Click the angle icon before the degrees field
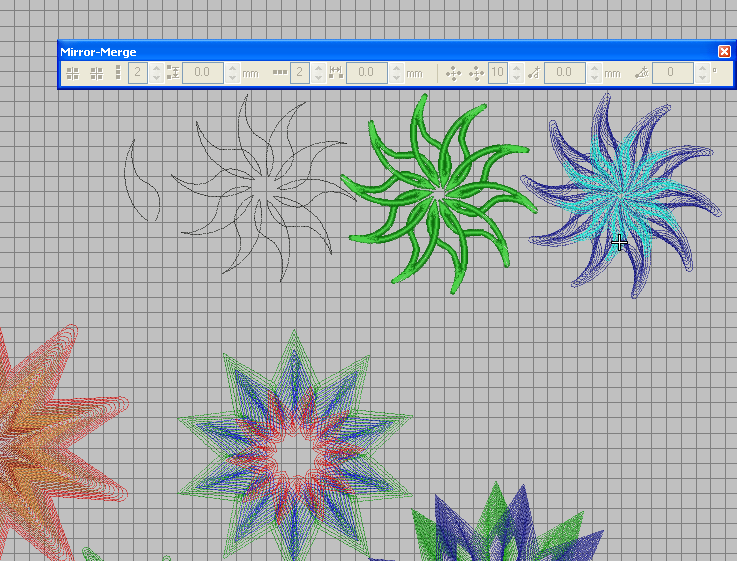Screen dimensions: 737x561 click(x=642, y=73)
